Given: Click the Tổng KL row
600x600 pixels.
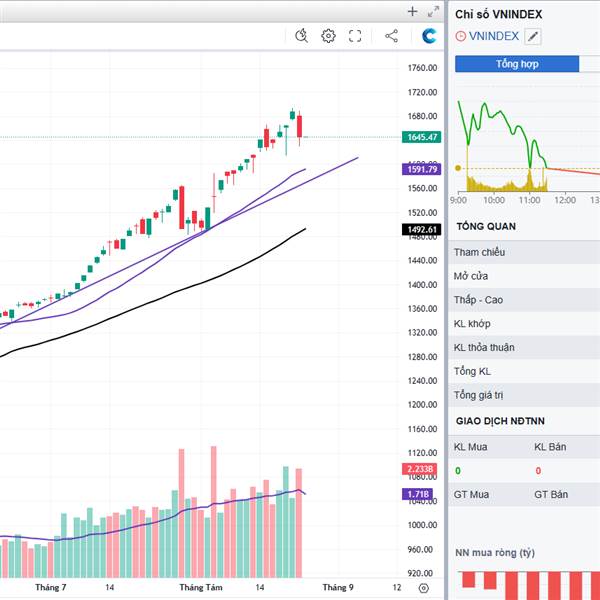Looking at the screenshot, I should click(524, 371).
